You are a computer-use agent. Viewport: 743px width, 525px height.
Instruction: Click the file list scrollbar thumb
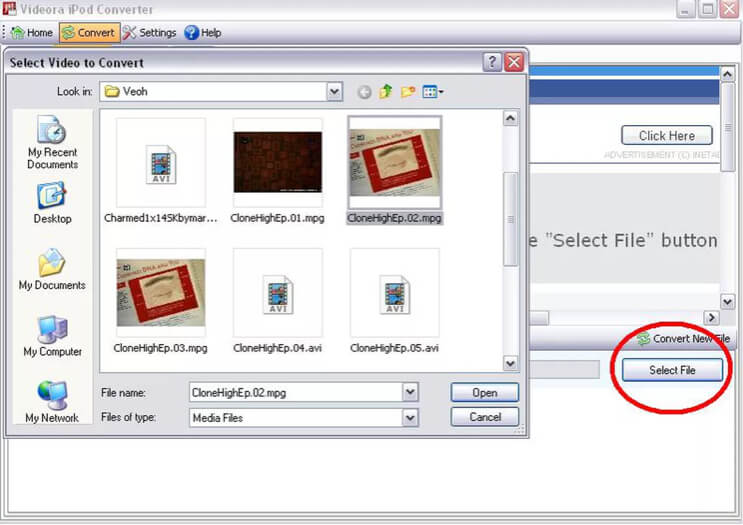tap(510, 219)
